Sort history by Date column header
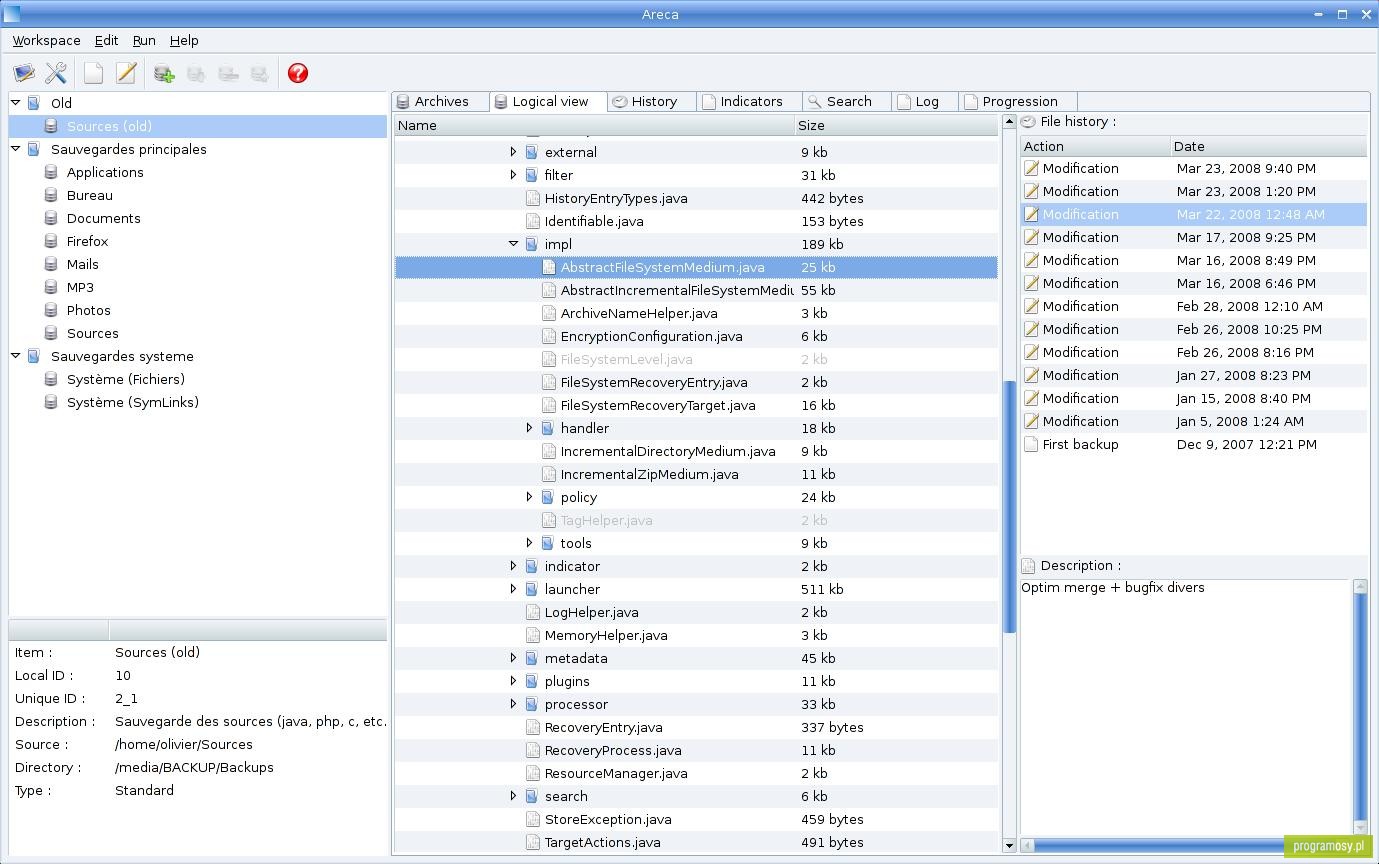Screen dimensions: 1379x864 point(1268,146)
